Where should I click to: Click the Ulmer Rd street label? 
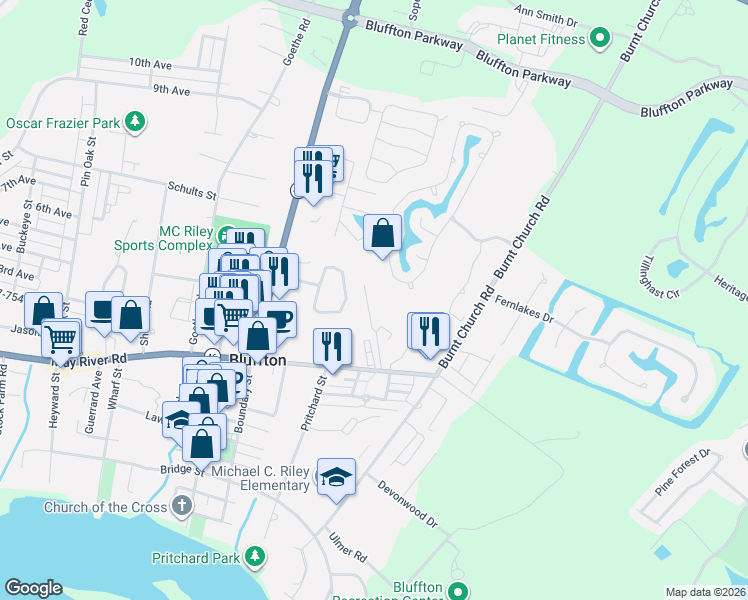pos(348,547)
